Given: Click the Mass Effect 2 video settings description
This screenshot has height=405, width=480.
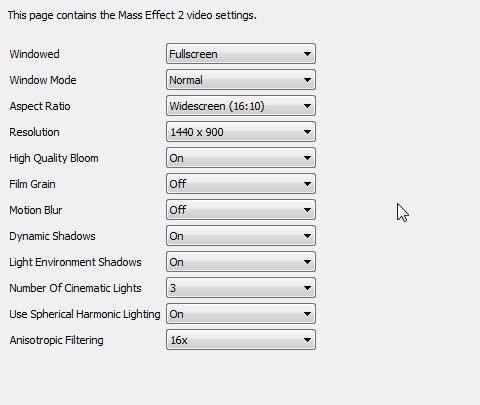Looking at the screenshot, I should pyautogui.click(x=132, y=15).
